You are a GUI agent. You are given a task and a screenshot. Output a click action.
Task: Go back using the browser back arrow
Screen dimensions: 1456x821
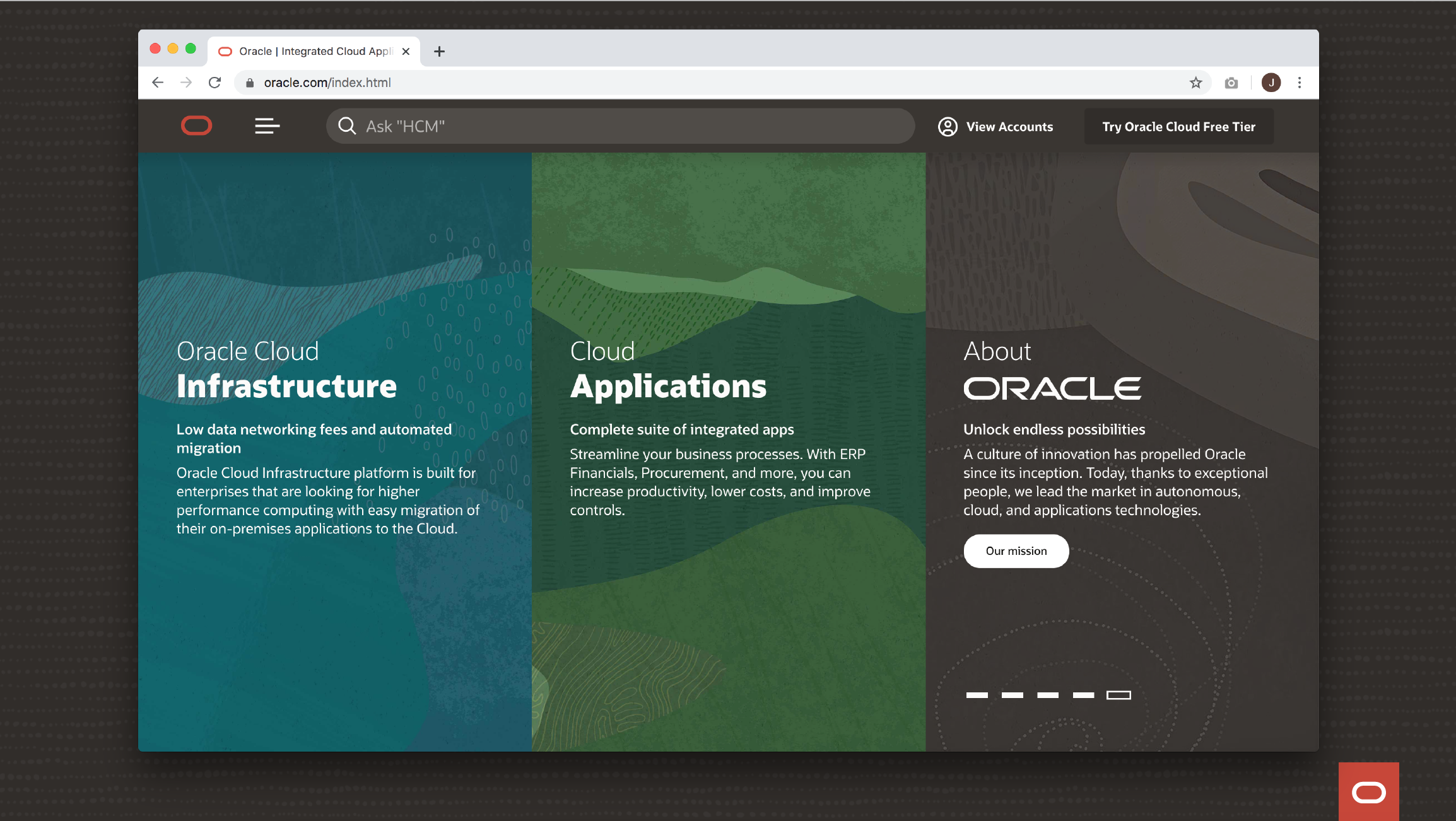(x=158, y=83)
